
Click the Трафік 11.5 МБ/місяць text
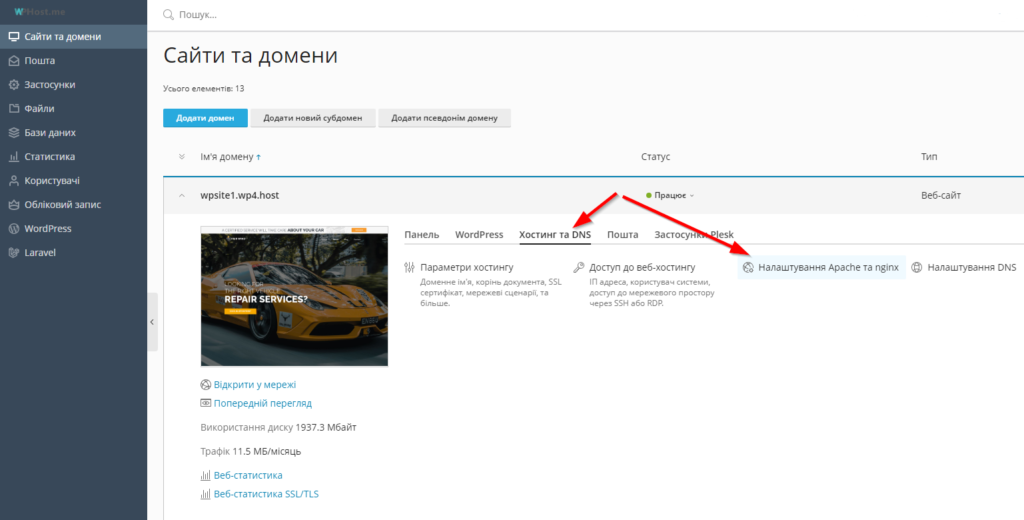click(x=251, y=451)
